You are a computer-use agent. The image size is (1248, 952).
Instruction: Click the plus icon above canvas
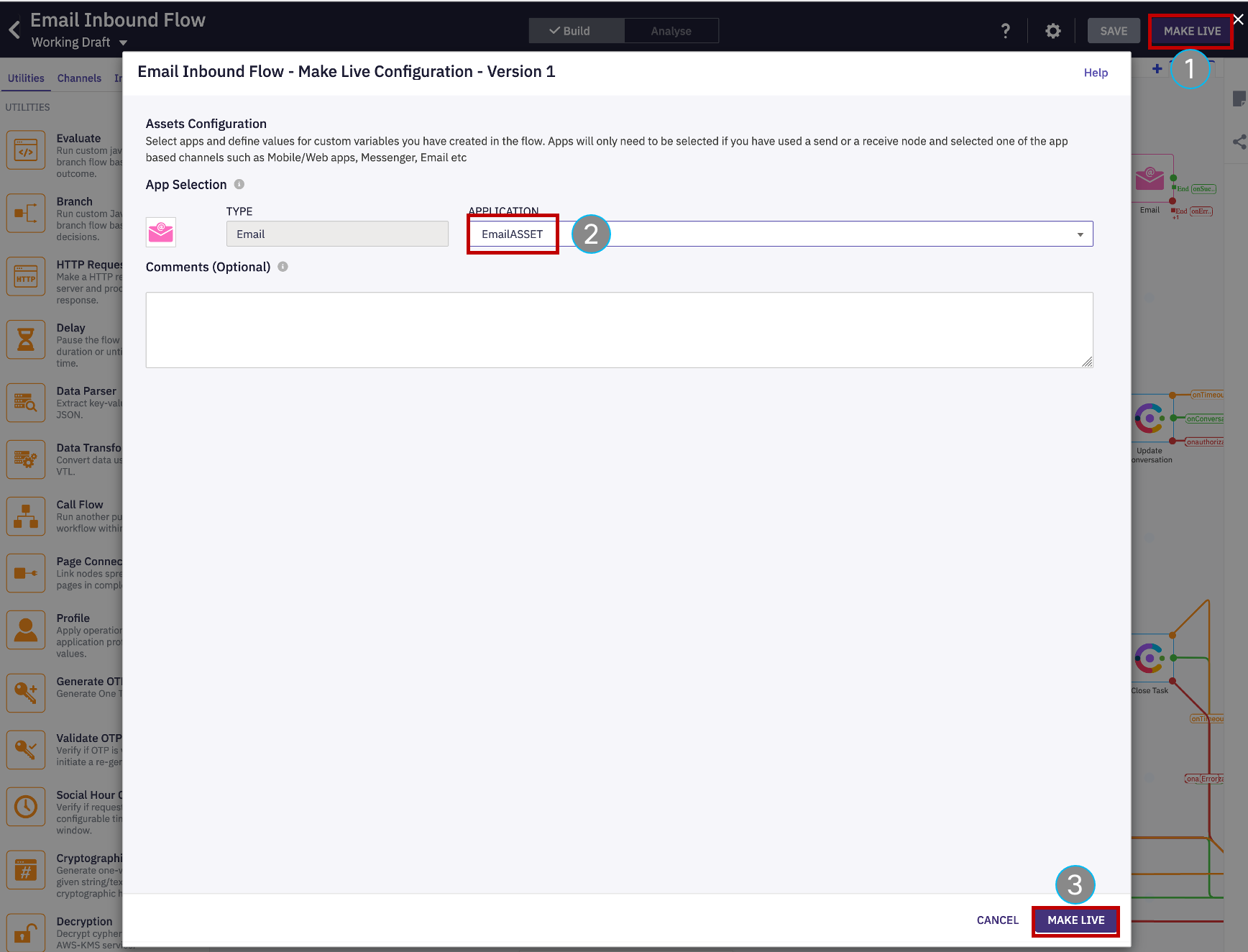[x=1157, y=69]
